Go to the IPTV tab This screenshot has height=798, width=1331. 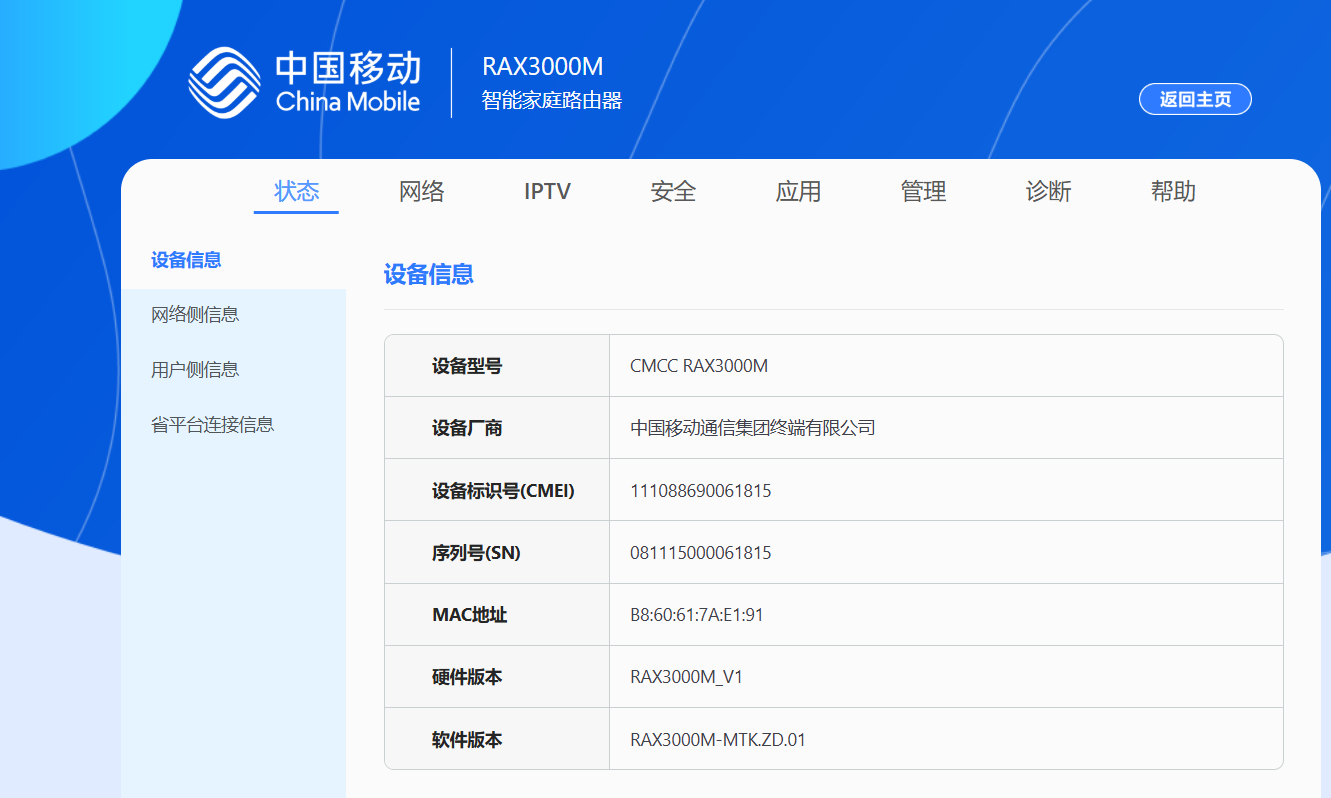coord(547,191)
